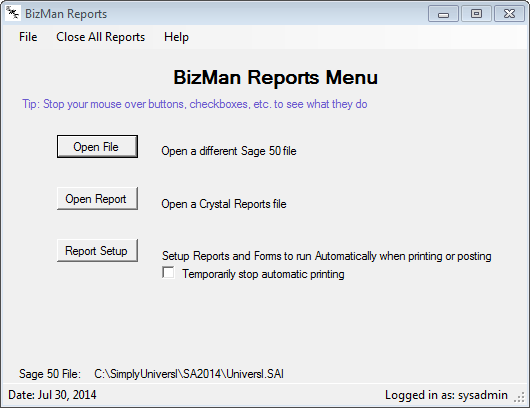This screenshot has height=408, width=530.
Task: Click the Open Report button
Action: coord(97,199)
